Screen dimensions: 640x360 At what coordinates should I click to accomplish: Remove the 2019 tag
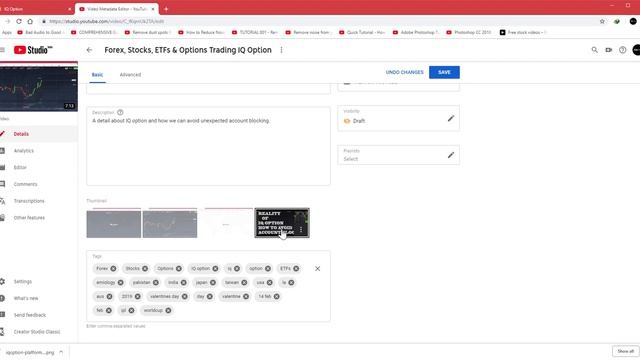138,296
